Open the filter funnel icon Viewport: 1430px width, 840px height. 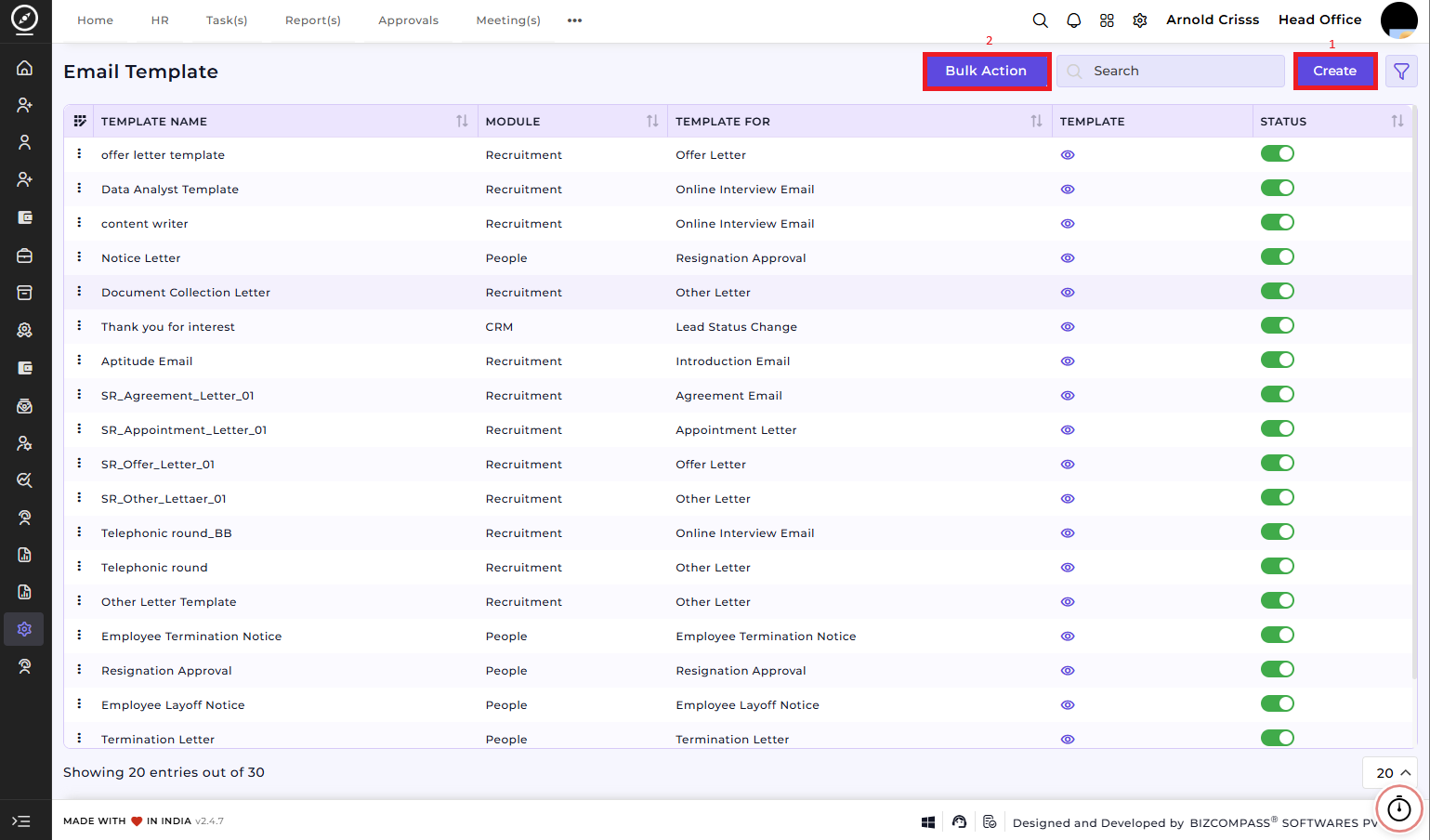pyautogui.click(x=1401, y=72)
